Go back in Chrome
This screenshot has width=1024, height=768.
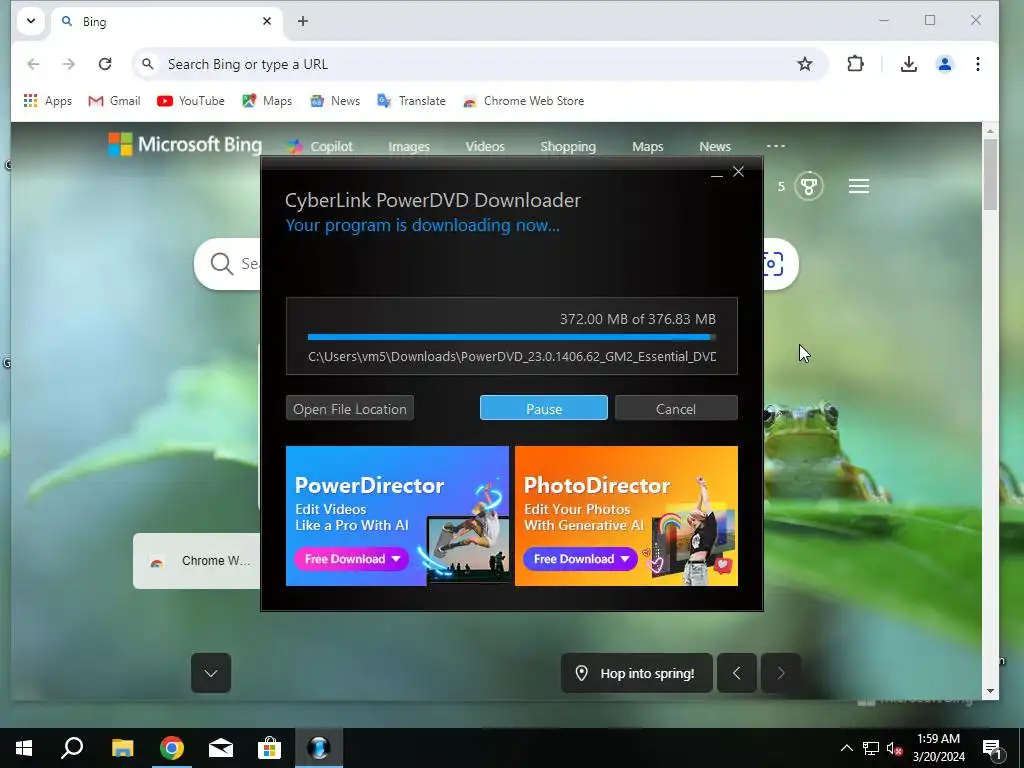tap(33, 64)
